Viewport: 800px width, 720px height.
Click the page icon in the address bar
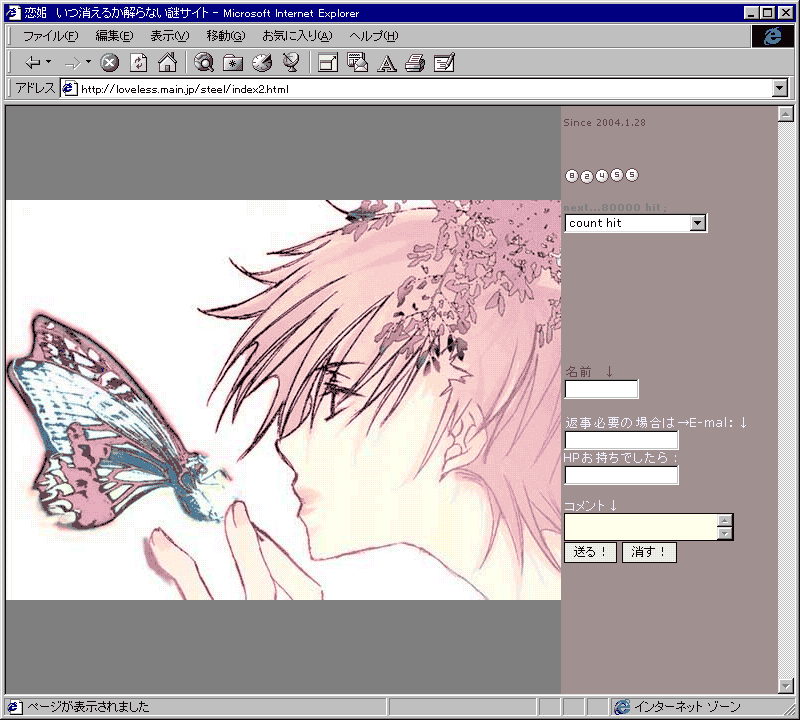point(69,89)
